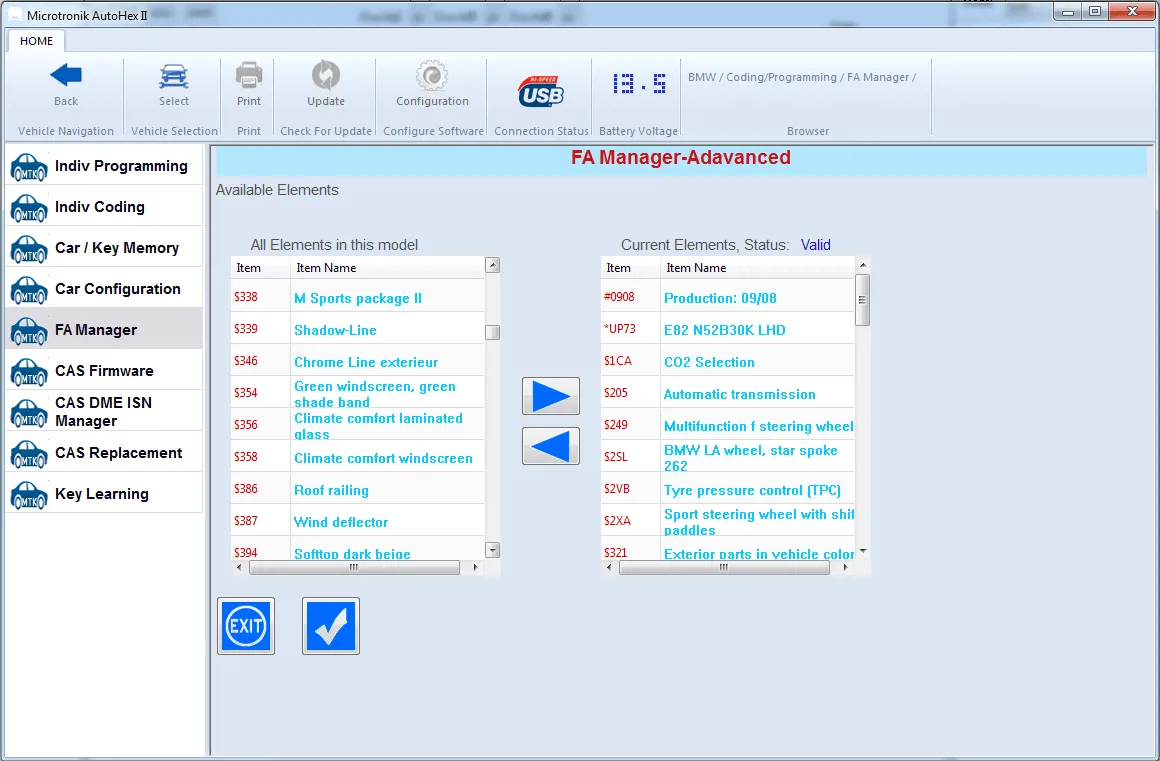Open CAS Firmware sidebar icon
The height and width of the screenshot is (761, 1160).
[29, 373]
